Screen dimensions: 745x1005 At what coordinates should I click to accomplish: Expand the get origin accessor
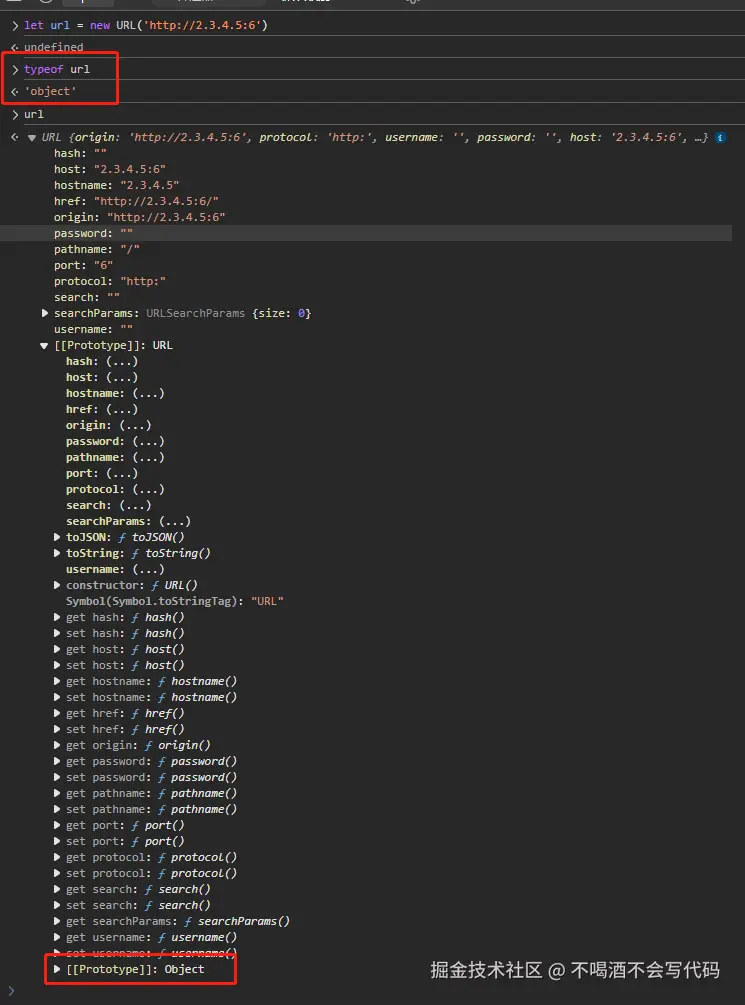[x=57, y=745]
